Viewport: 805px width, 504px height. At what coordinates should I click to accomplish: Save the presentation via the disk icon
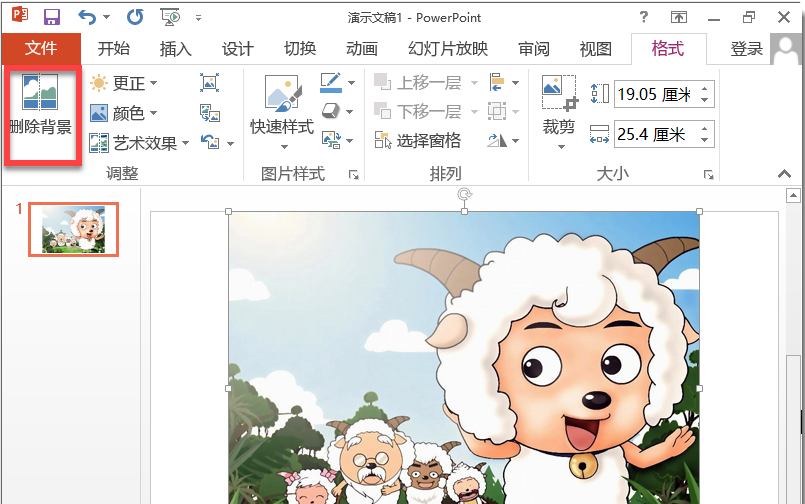pos(52,17)
